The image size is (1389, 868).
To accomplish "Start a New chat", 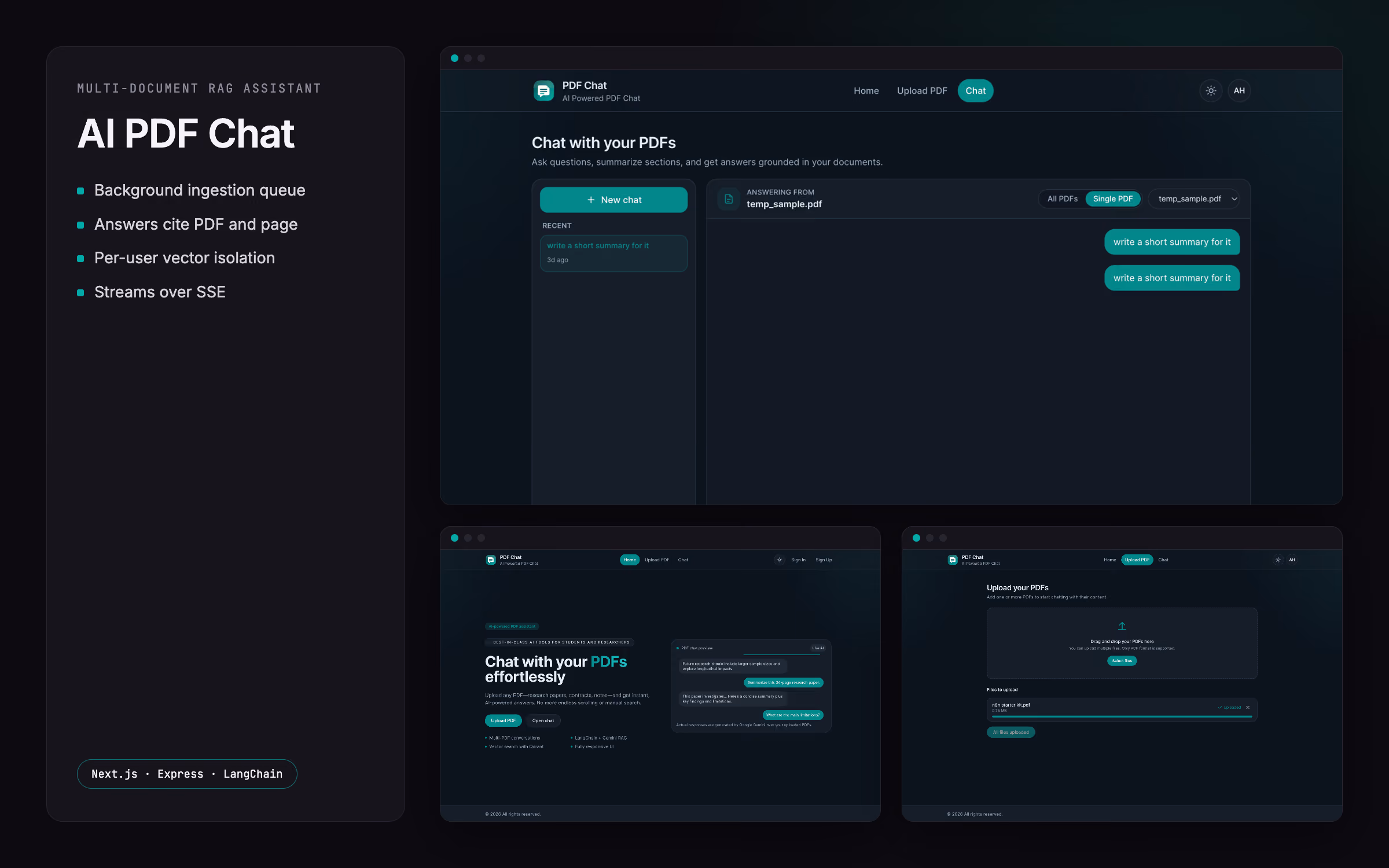I will pyautogui.click(x=613, y=200).
